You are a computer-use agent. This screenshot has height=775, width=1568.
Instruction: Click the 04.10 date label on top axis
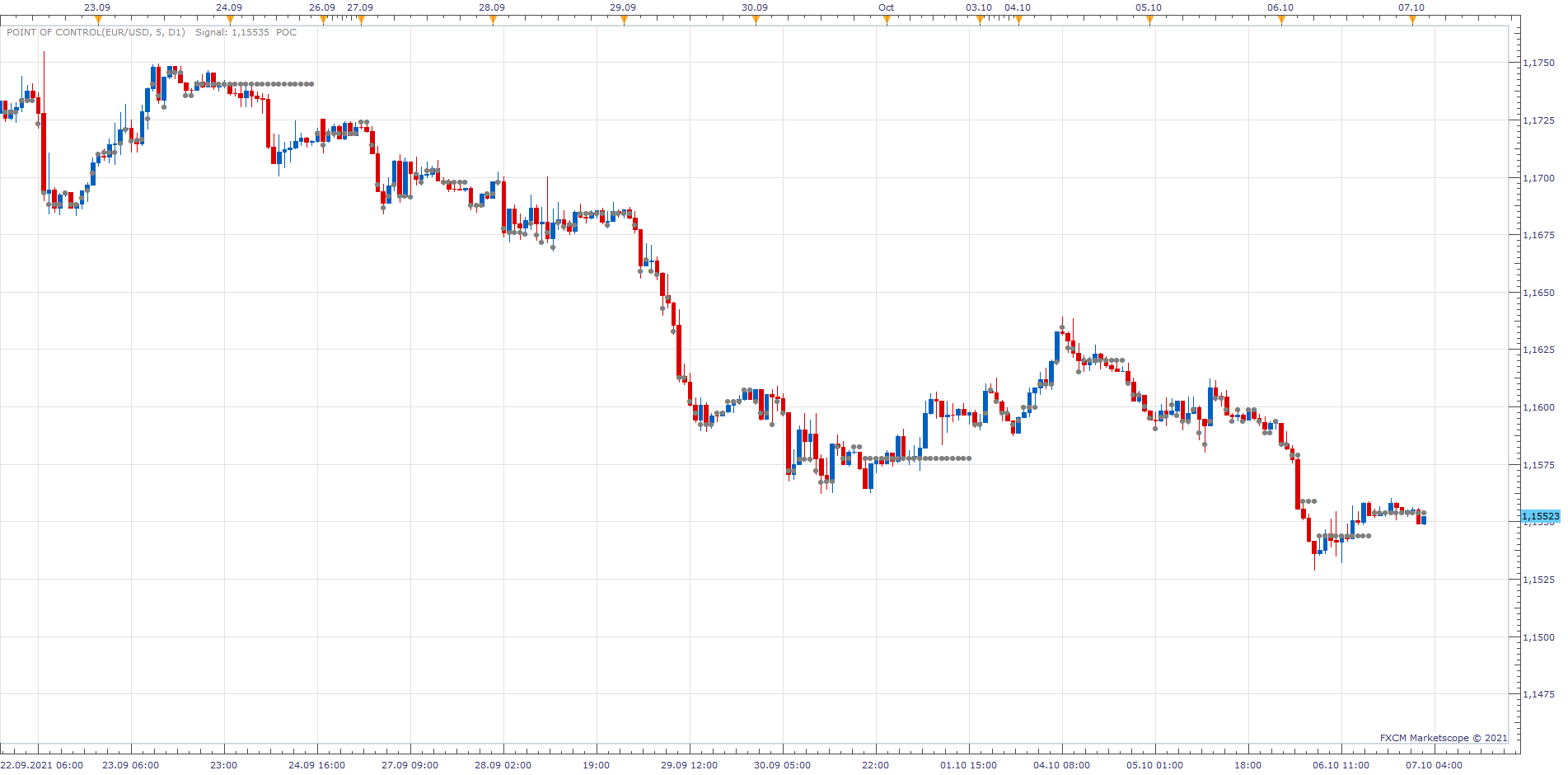pos(1018,7)
